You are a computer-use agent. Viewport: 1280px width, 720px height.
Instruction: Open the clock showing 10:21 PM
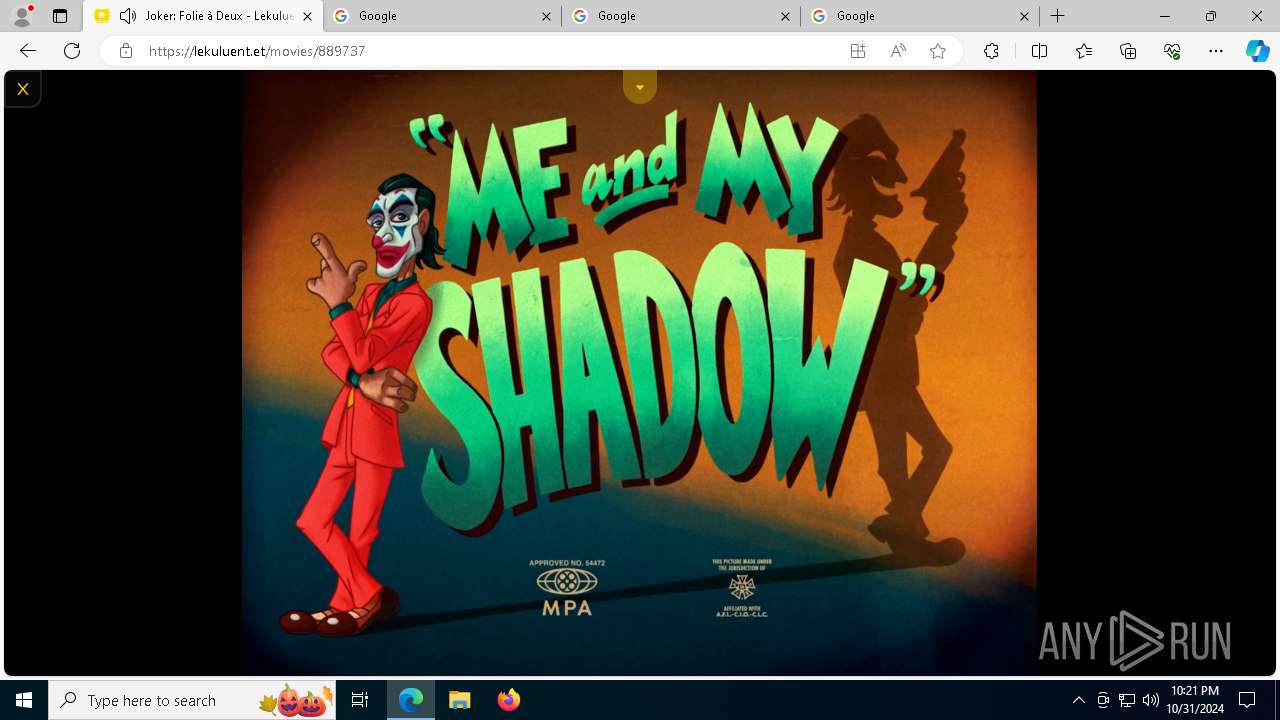[x=1195, y=700]
